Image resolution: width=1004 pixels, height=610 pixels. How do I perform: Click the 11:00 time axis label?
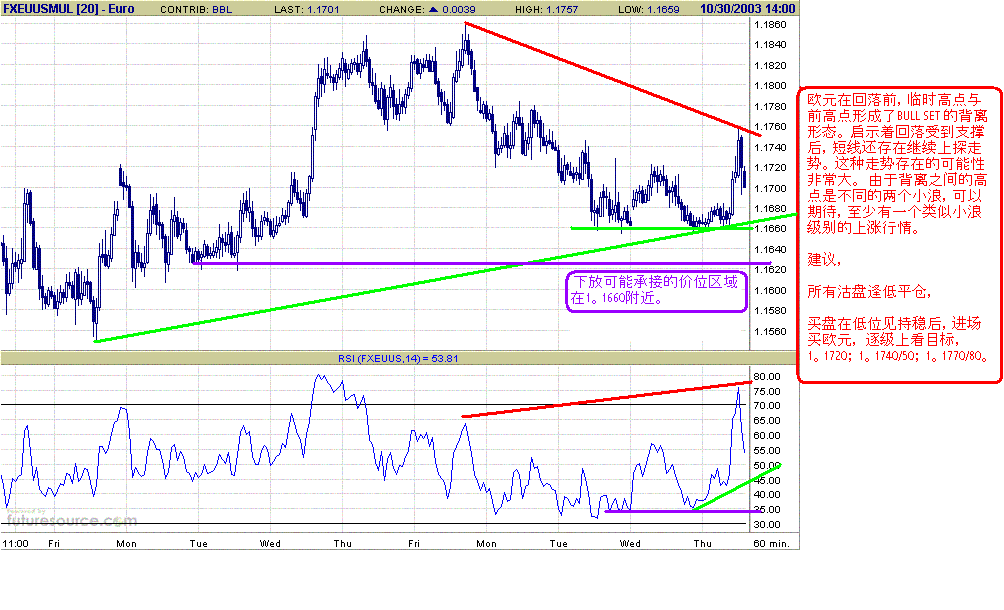pos(15,543)
